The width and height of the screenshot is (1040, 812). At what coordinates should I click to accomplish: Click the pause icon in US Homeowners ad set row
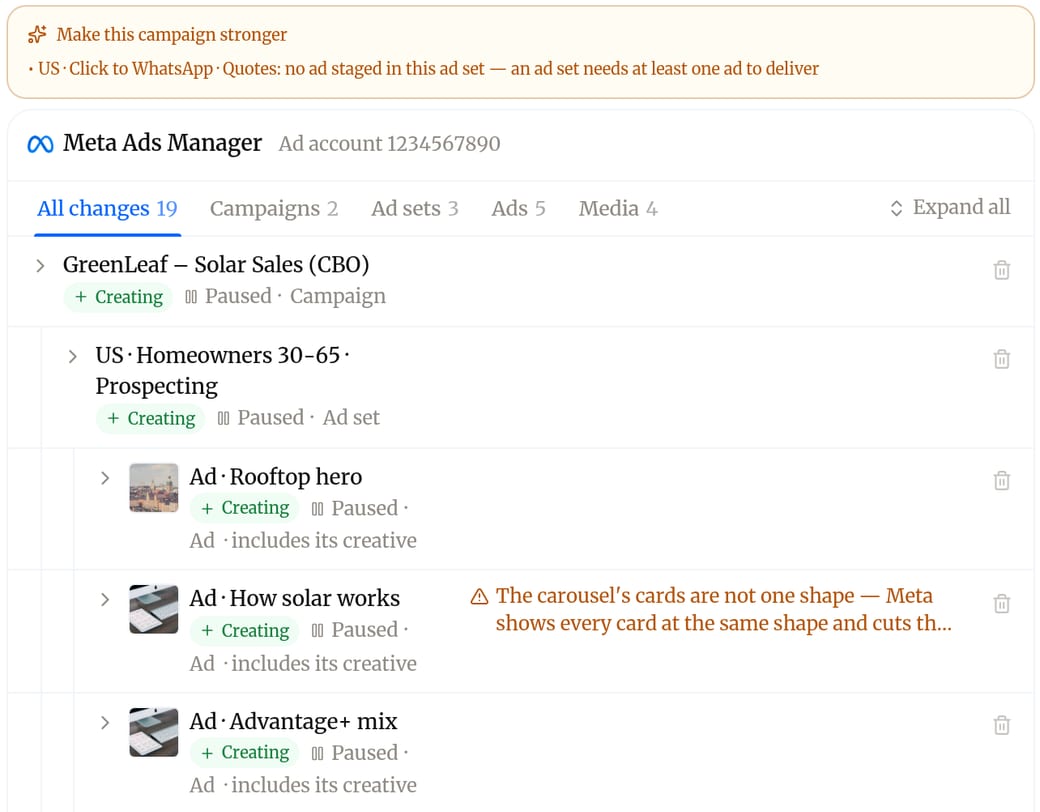(224, 418)
